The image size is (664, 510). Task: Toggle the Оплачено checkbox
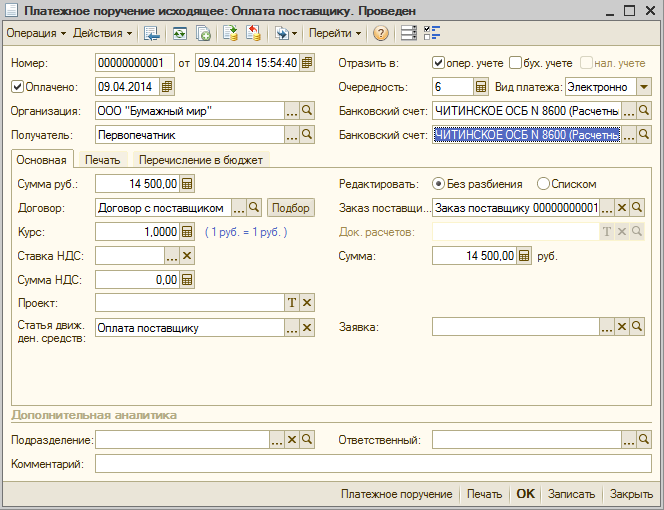click(17, 87)
